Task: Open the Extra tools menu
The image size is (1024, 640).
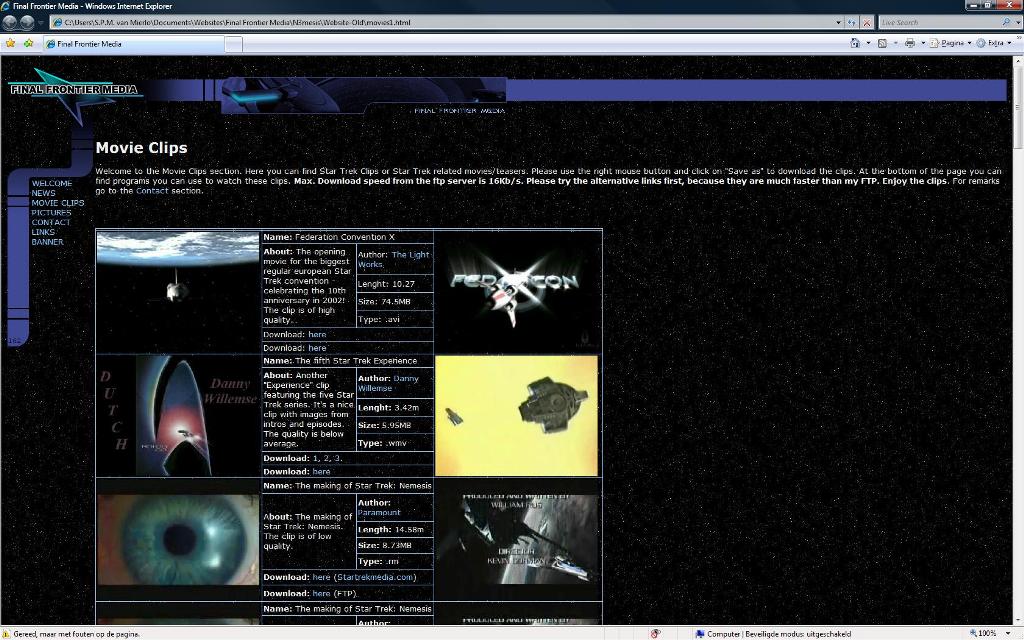Action: (994, 43)
